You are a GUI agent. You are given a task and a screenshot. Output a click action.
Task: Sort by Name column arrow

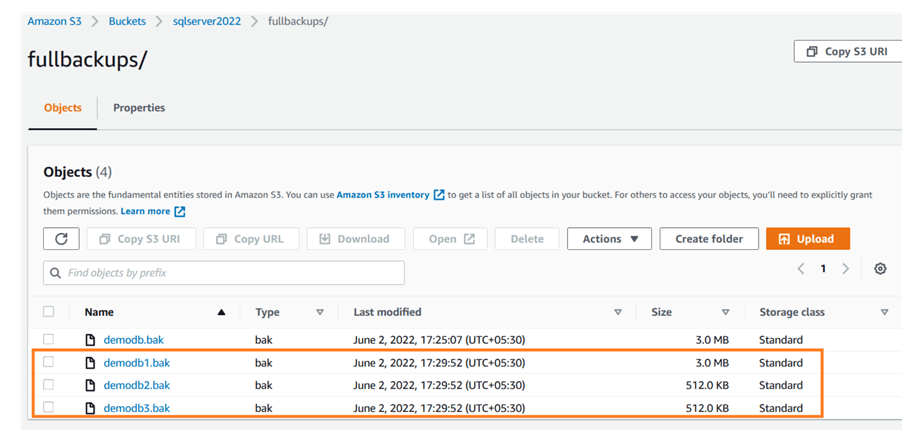click(x=221, y=313)
